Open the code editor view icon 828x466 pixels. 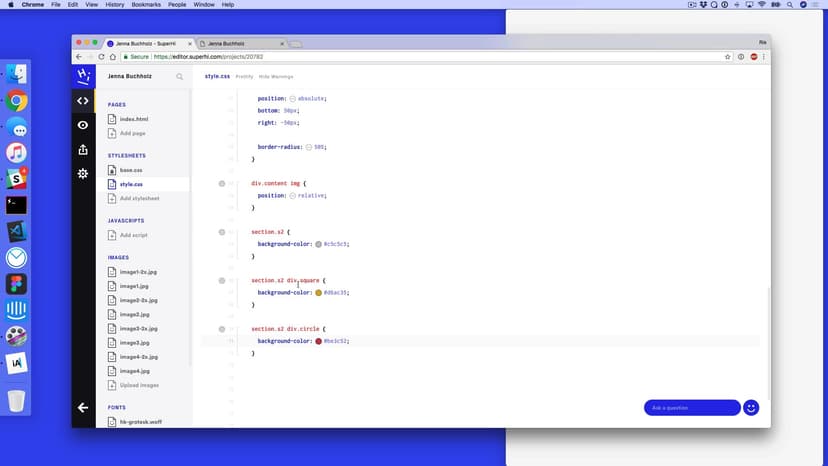(83, 101)
